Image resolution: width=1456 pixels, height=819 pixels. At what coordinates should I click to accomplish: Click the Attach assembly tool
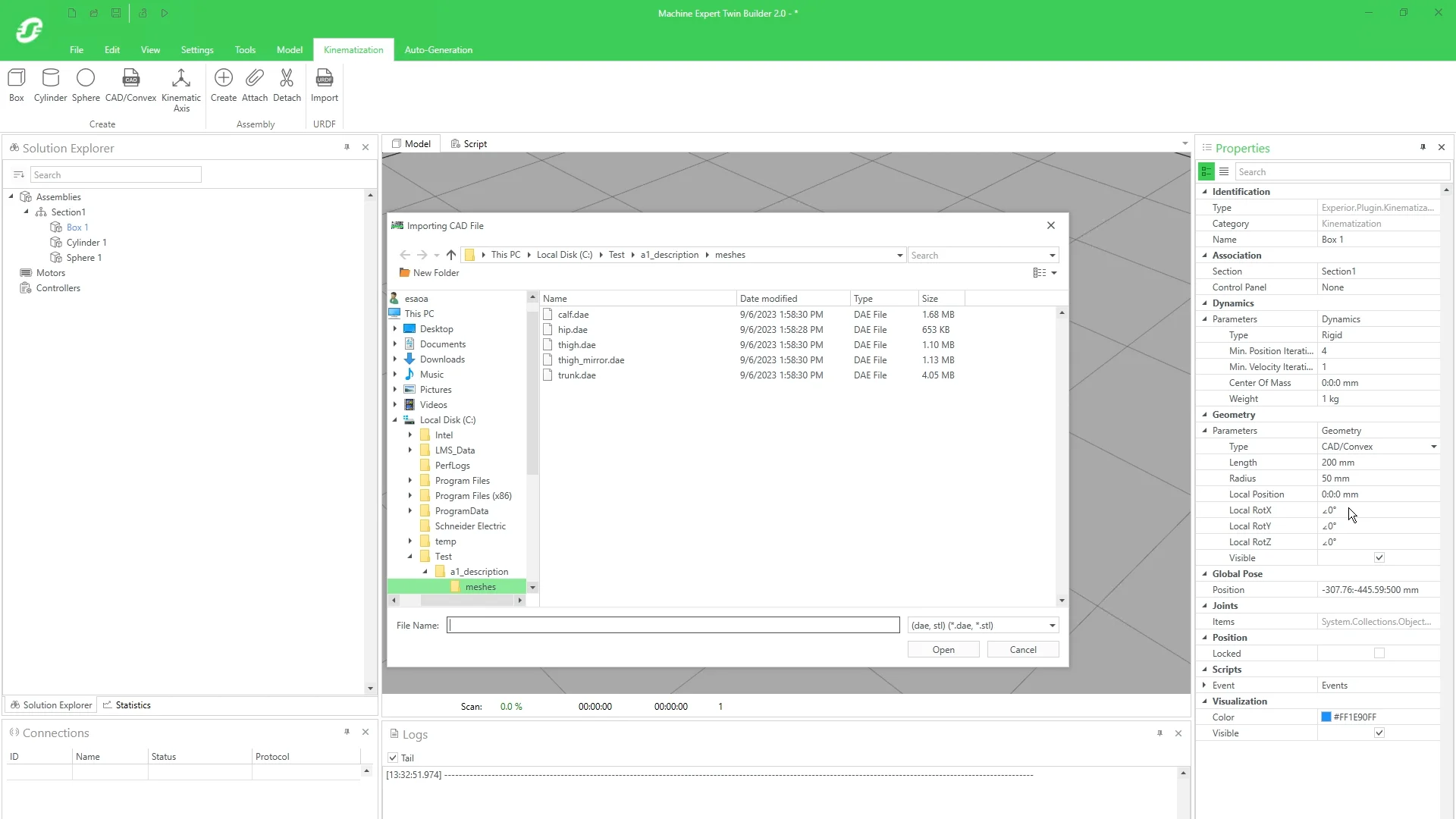pyautogui.click(x=256, y=85)
